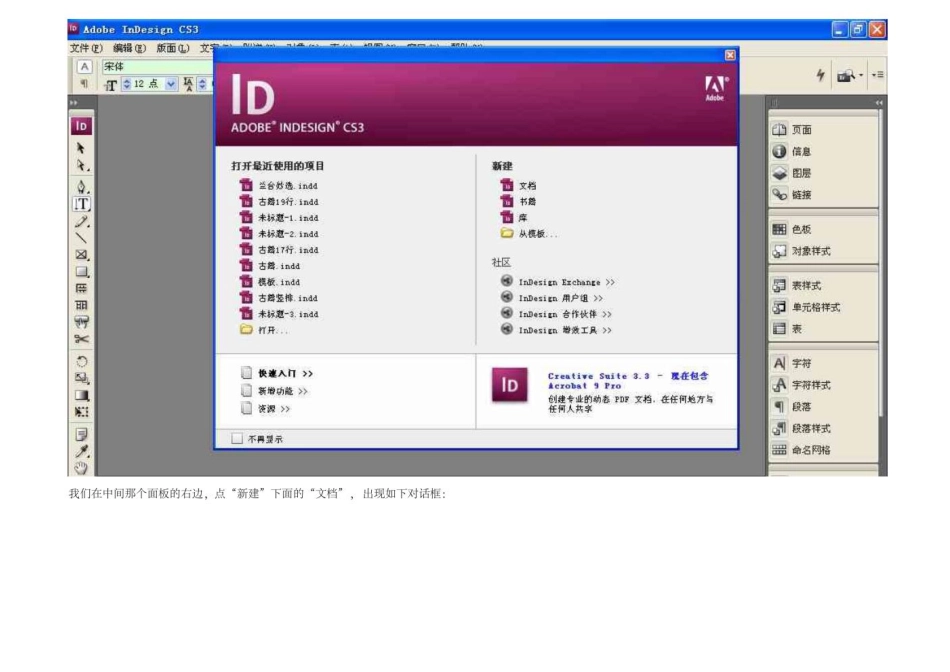Toggle paragraph formatting controls button
Image resolution: width=950 pixels, height=672 pixels.
[84, 83]
